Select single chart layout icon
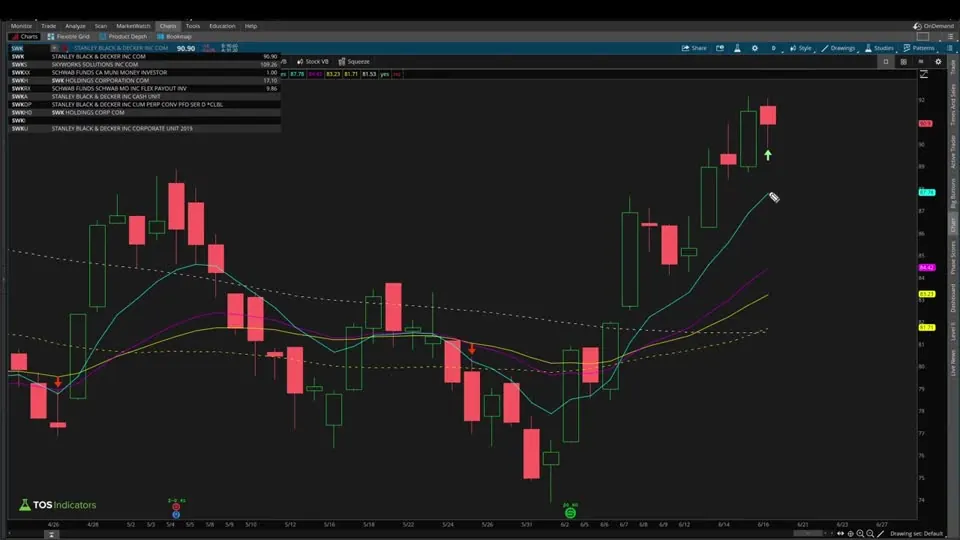960x540 pixels. tap(886, 62)
